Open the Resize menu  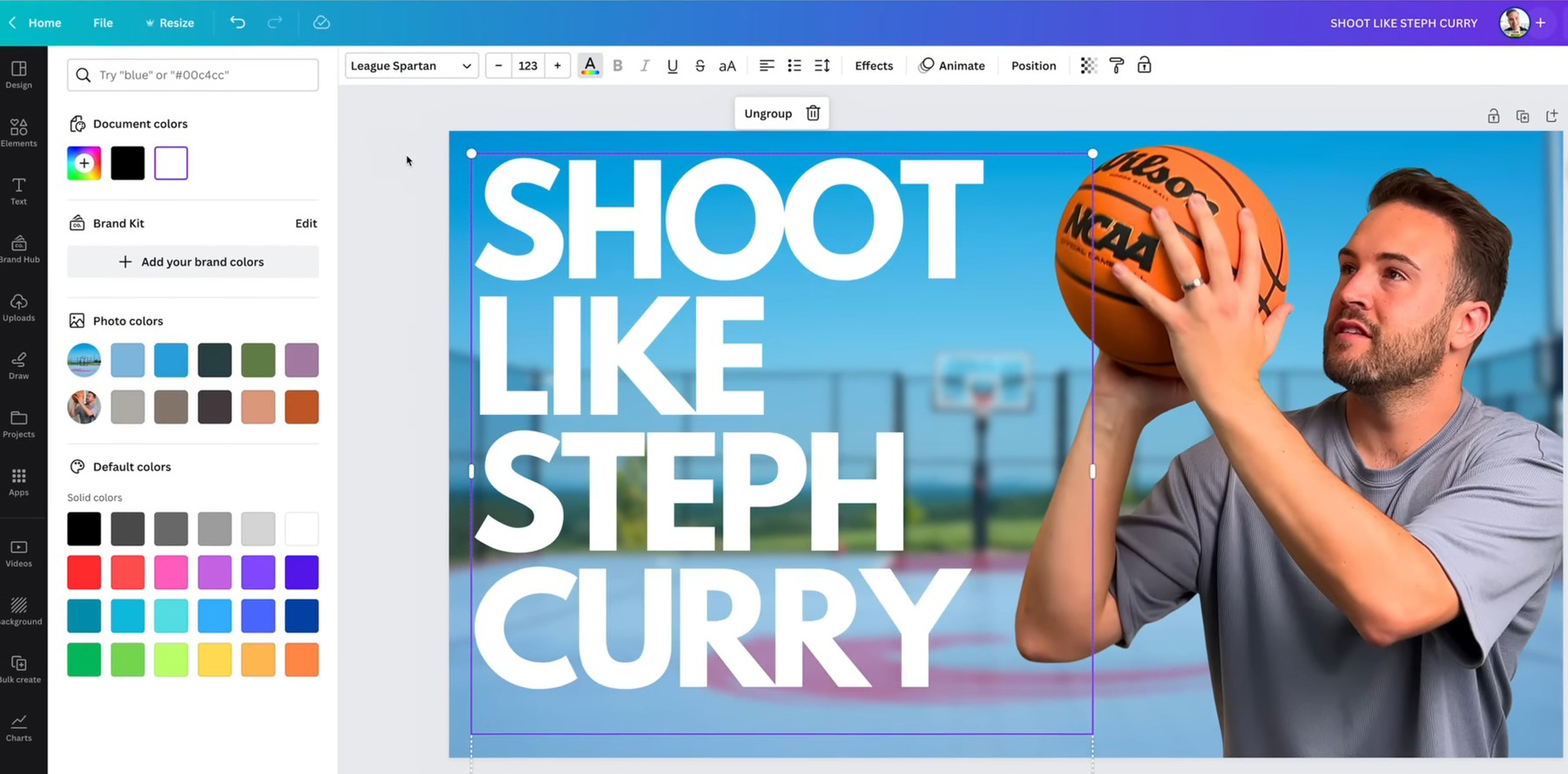170,23
